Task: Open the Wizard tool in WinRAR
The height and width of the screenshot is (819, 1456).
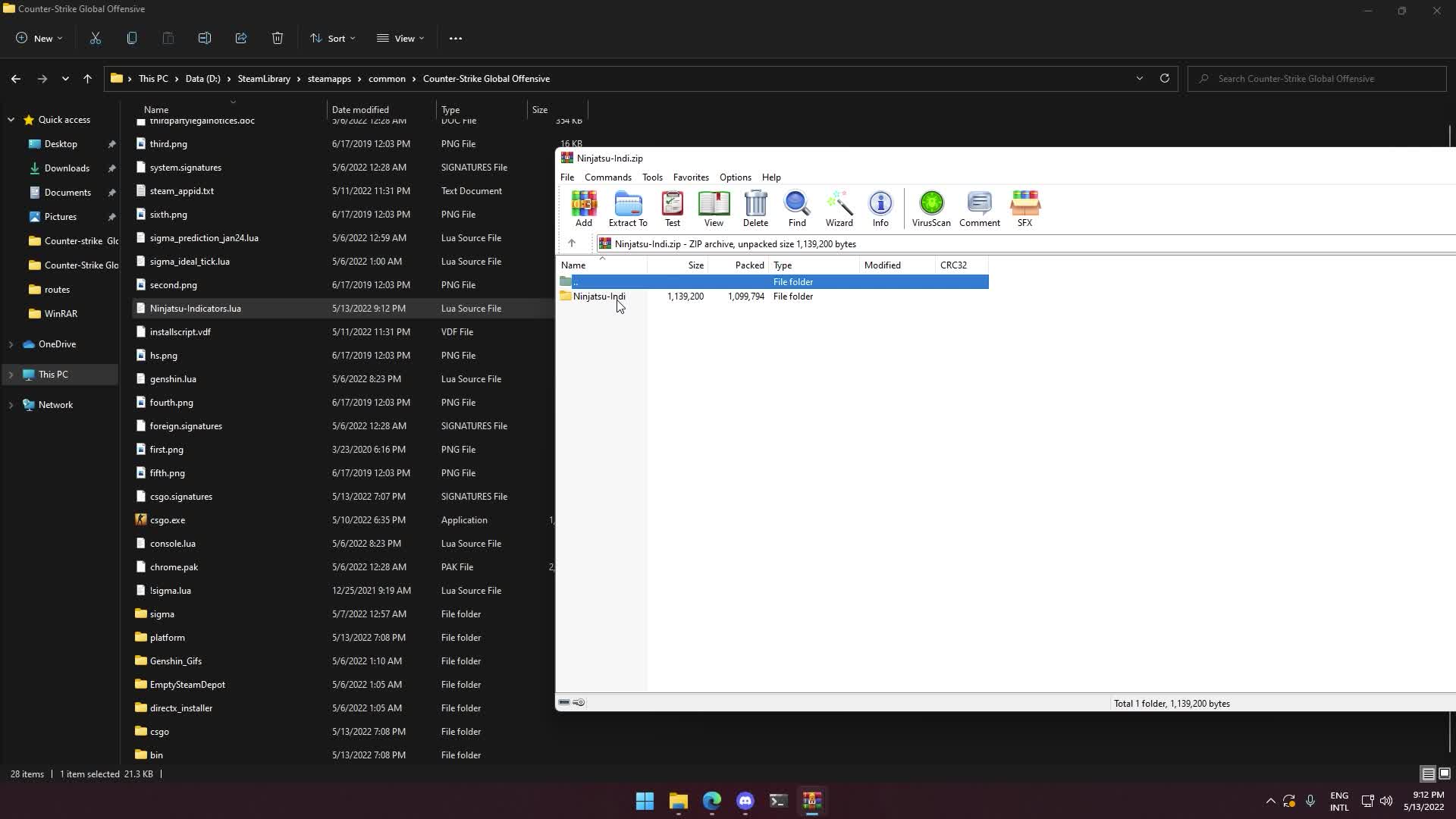Action: point(839,209)
